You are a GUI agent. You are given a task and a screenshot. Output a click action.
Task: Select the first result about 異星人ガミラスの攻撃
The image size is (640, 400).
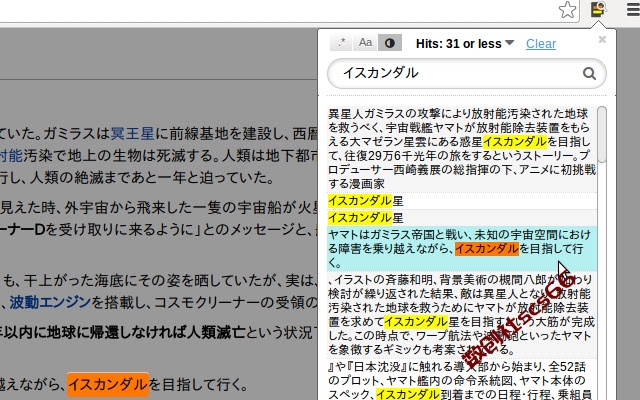pos(462,149)
